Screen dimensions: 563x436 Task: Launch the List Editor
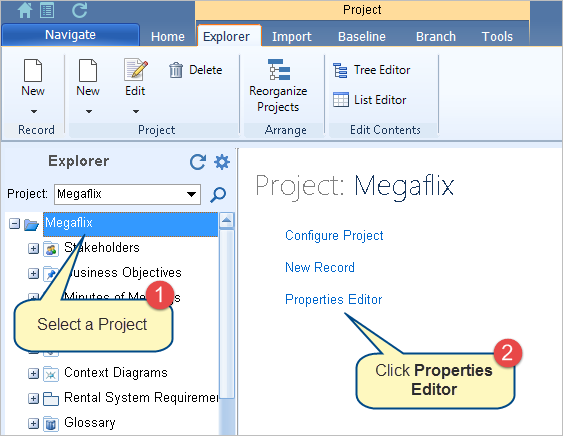point(369,99)
